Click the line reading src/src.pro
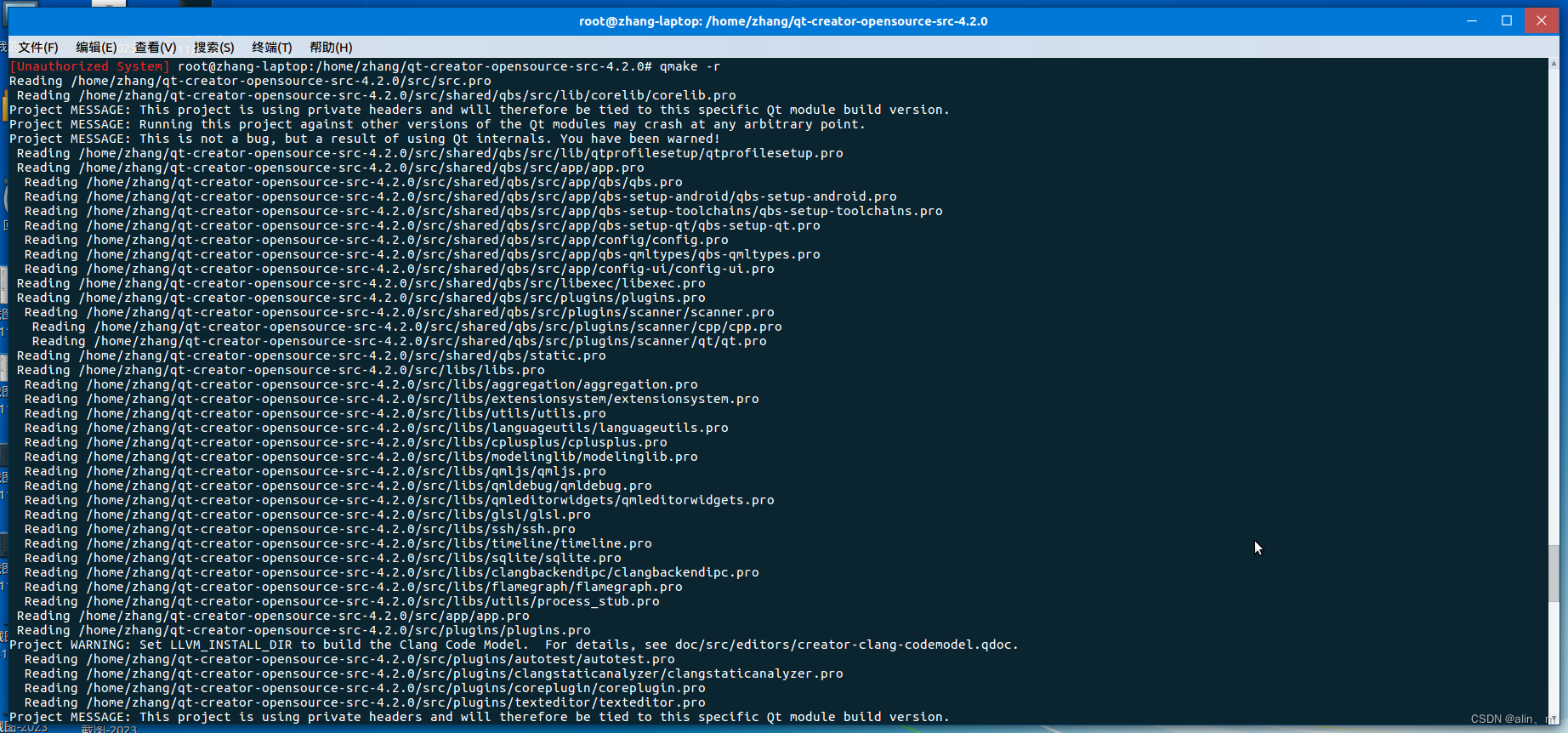 click(250, 81)
